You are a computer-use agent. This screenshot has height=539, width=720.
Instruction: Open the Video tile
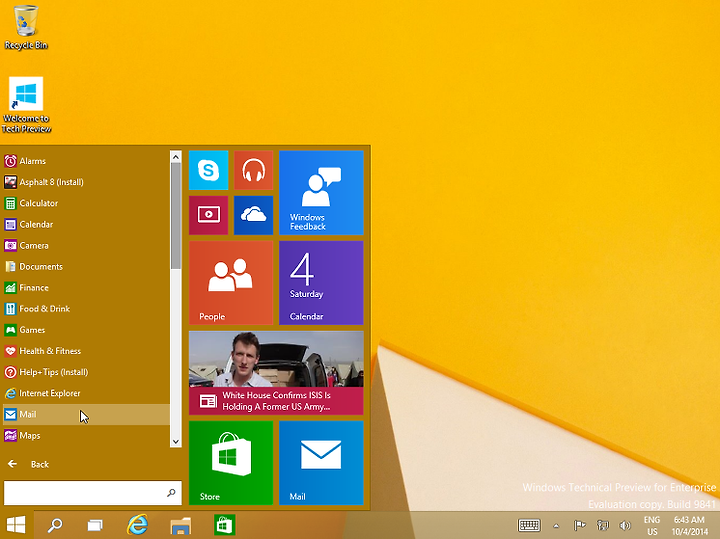point(208,215)
